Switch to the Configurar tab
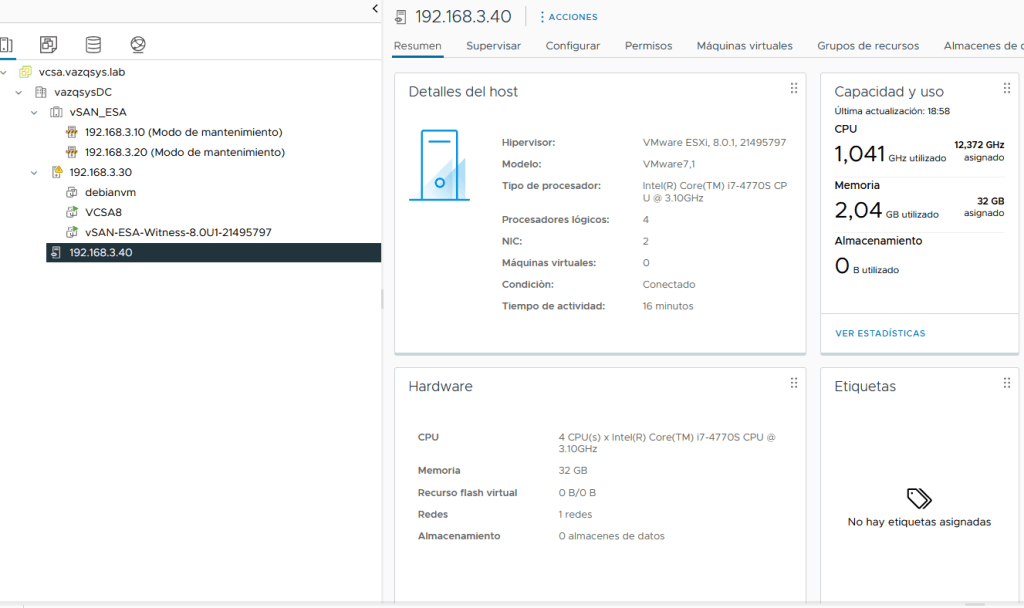Viewport: 1024px width, 608px height. tap(572, 46)
